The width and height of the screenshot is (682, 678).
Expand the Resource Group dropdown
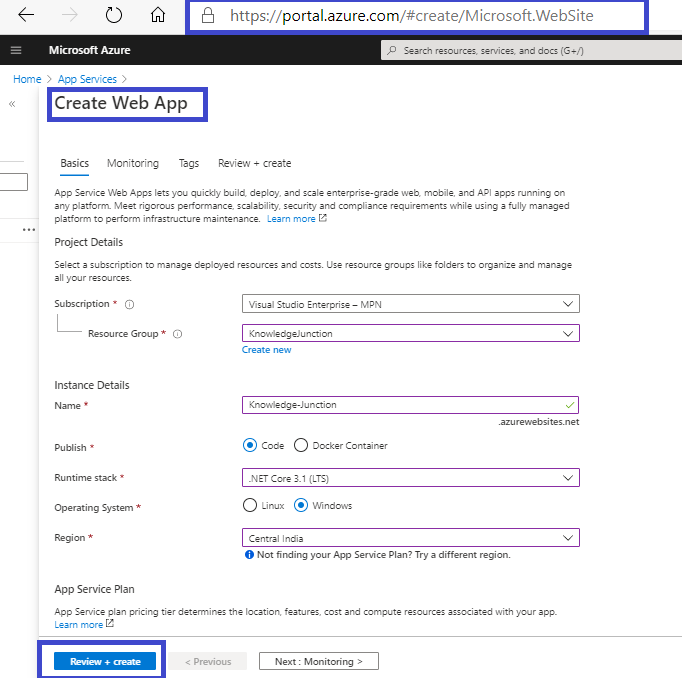tap(411, 333)
